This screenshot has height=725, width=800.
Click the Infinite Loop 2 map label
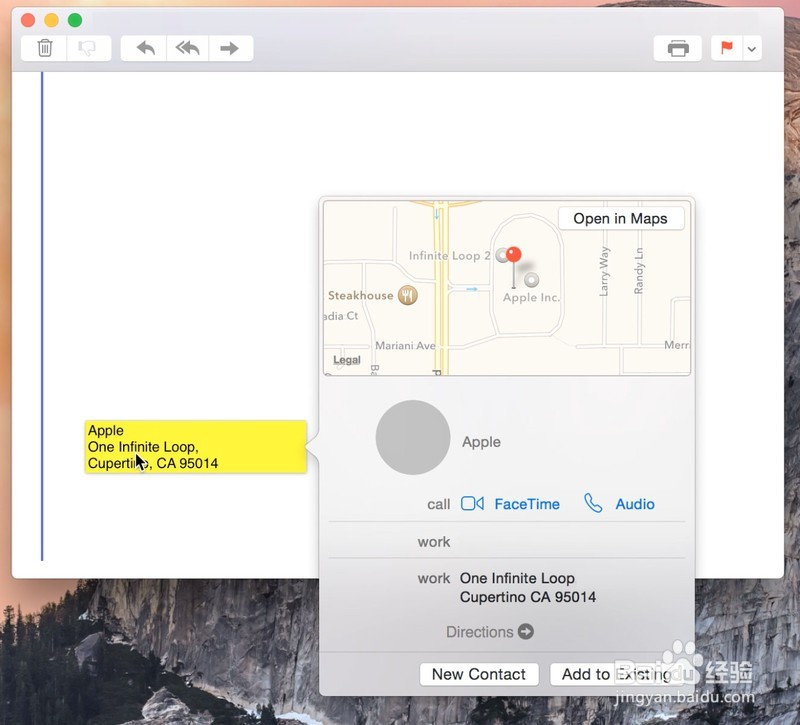tap(449, 256)
